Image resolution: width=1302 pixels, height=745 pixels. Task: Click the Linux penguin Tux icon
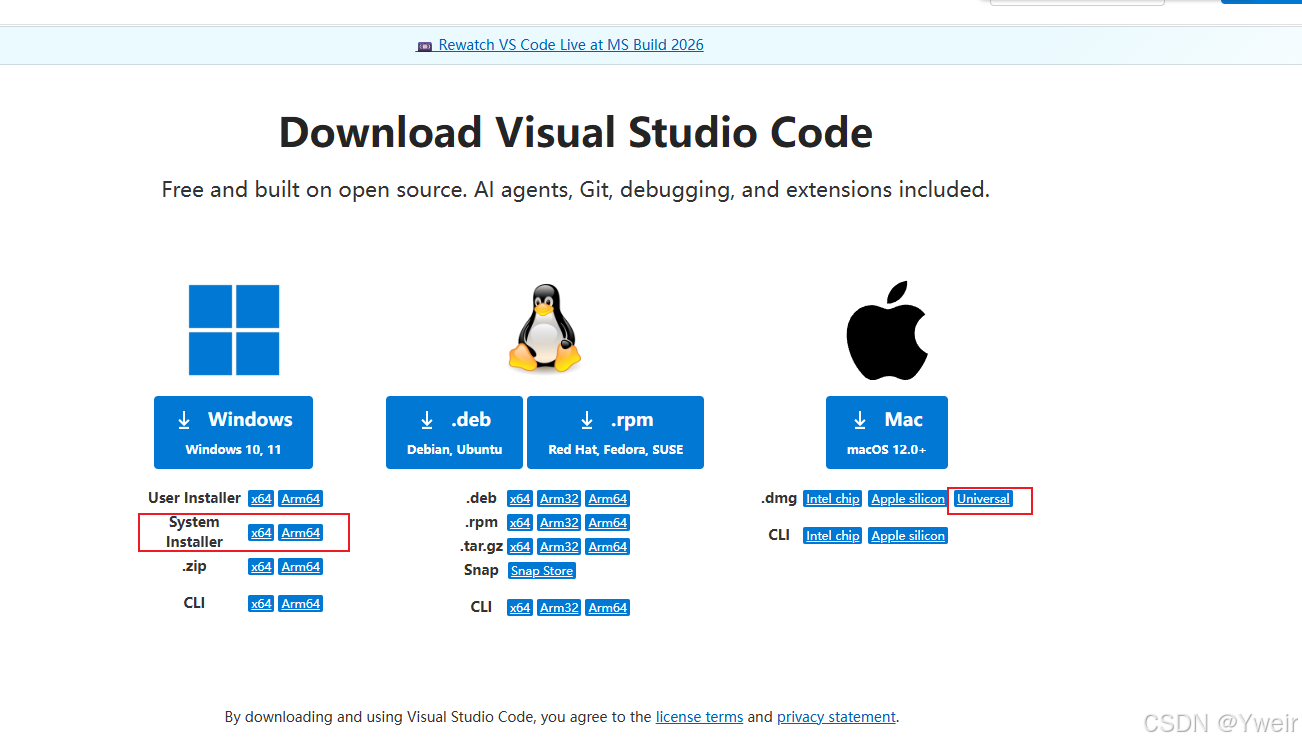[545, 329]
